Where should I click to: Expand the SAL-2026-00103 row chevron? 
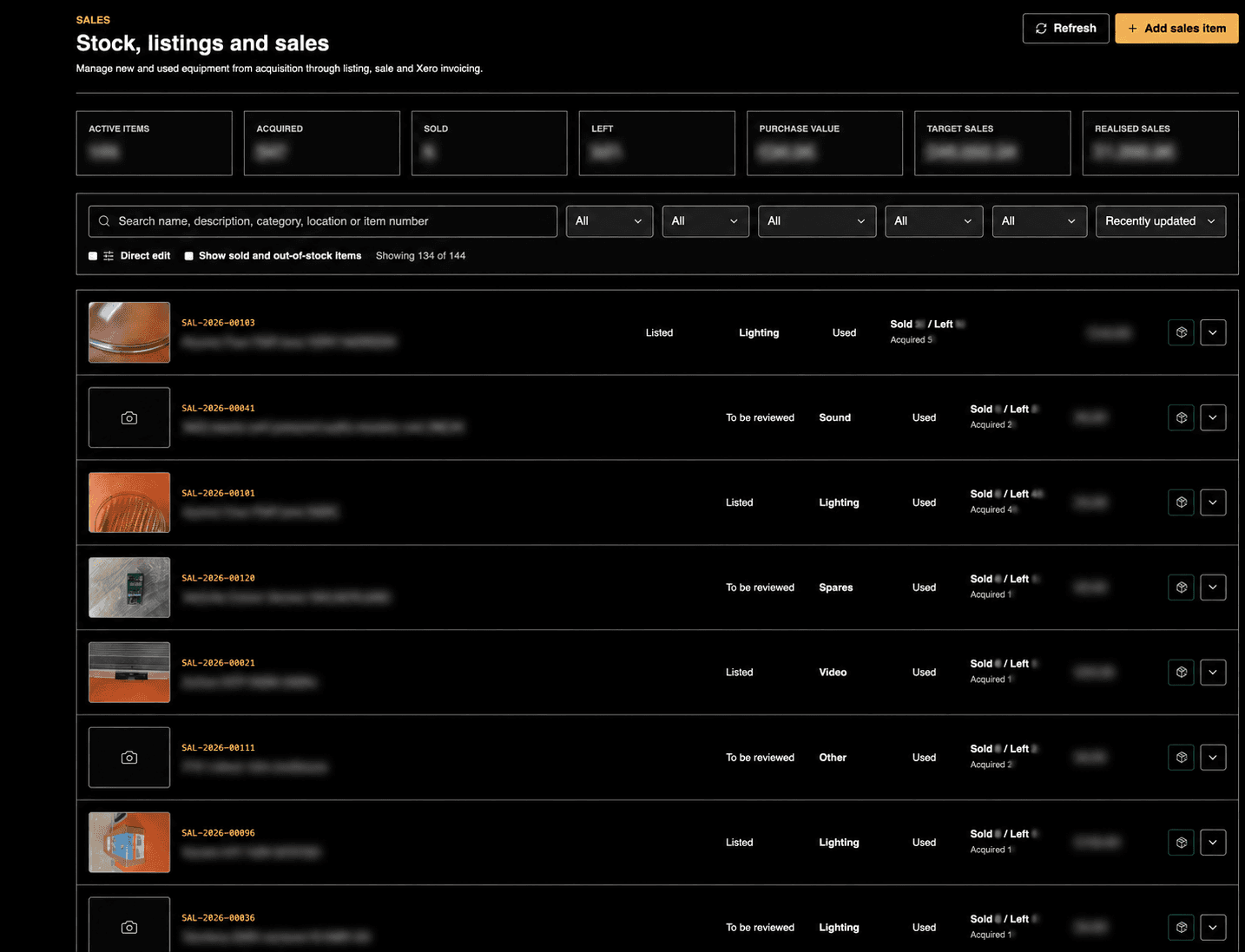click(1213, 332)
